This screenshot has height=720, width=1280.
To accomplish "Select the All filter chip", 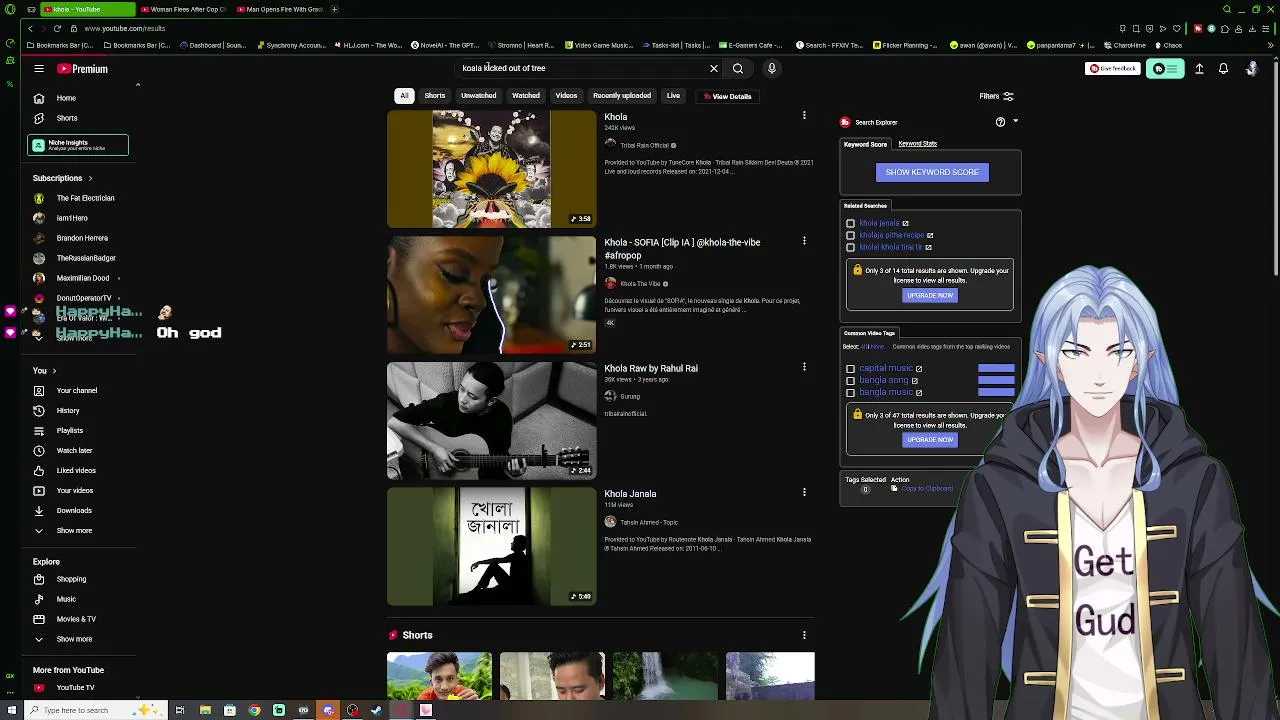I will pos(404,96).
